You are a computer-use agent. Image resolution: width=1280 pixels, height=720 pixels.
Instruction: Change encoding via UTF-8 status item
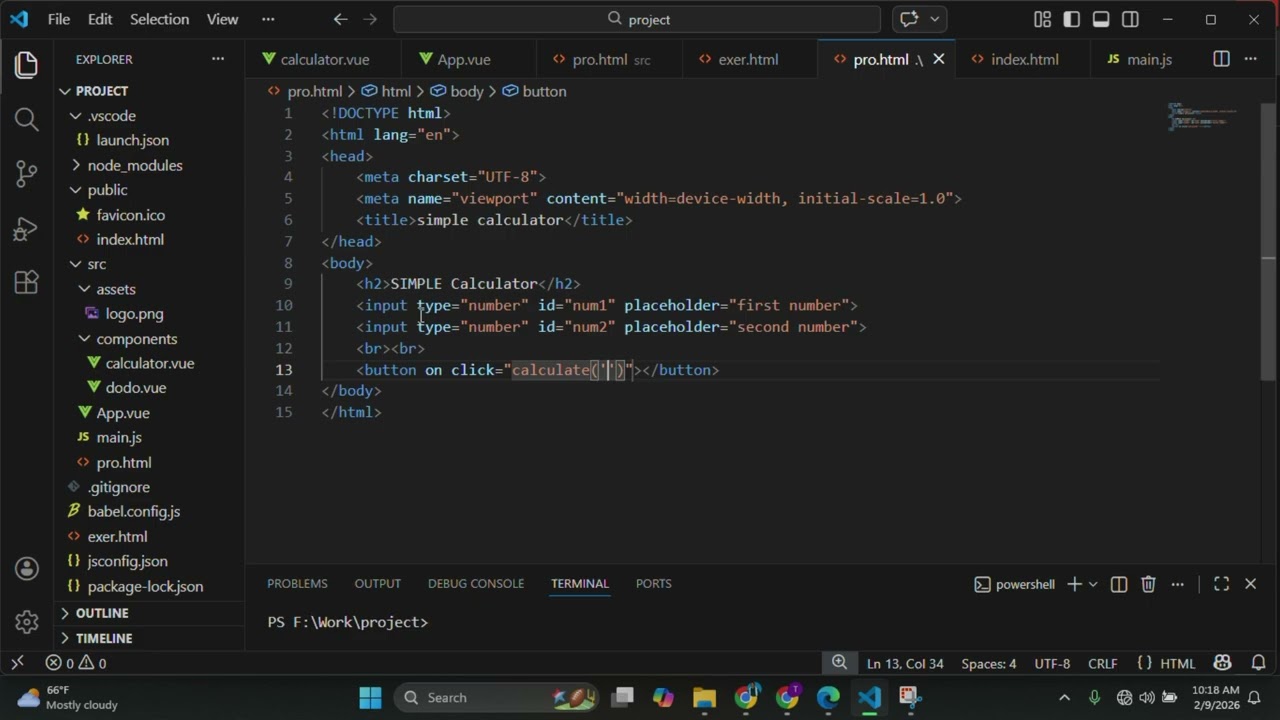[1052, 663]
